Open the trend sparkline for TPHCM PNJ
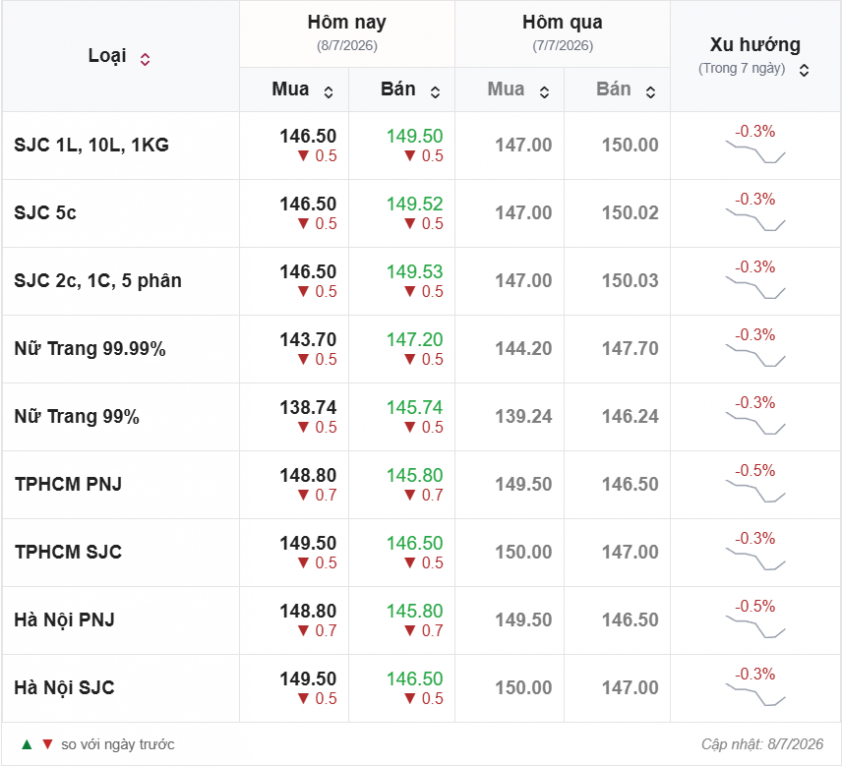842x766 pixels. [755, 491]
